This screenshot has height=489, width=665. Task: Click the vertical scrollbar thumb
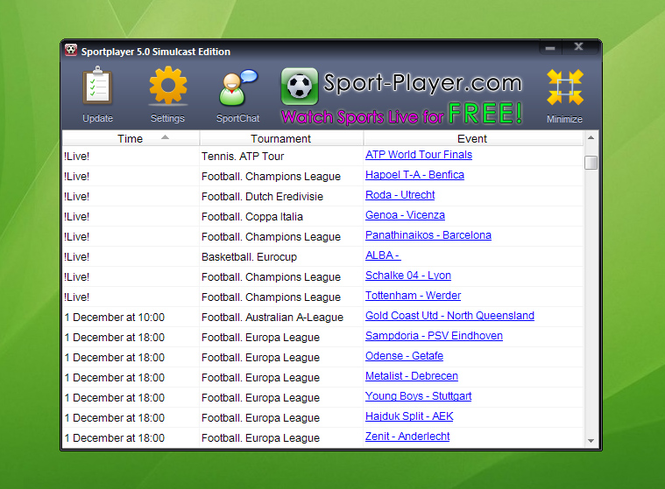click(591, 162)
